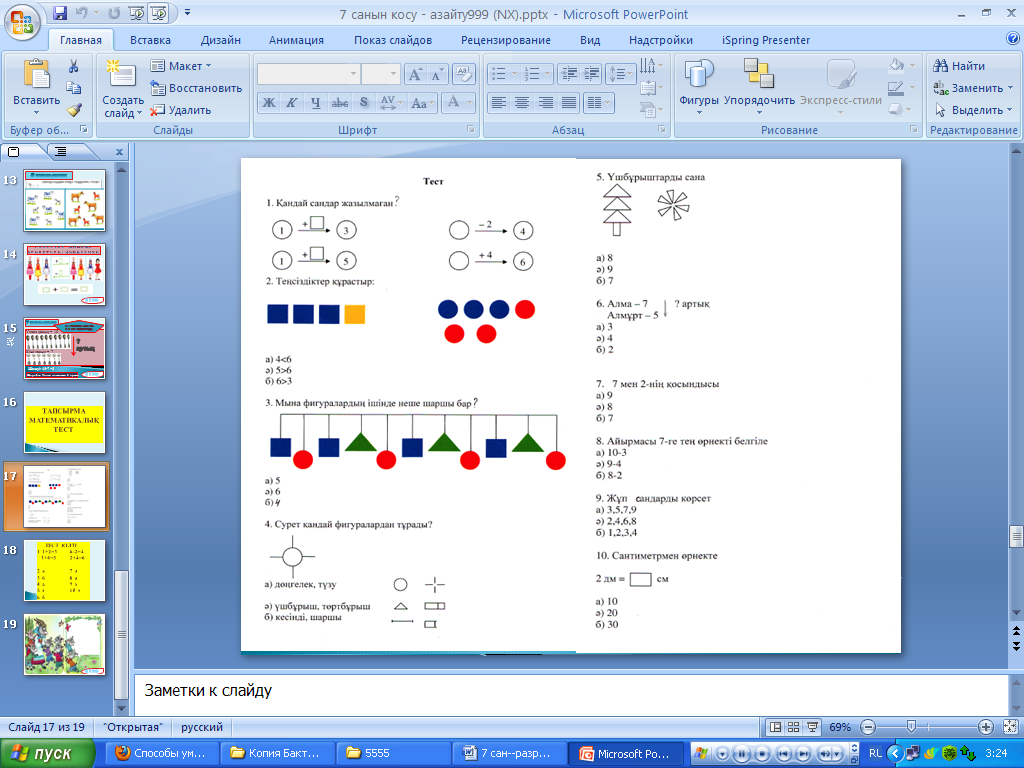This screenshot has width=1024, height=768.
Task: Open Arrange (Упорядочить) menu
Action: tap(759, 88)
